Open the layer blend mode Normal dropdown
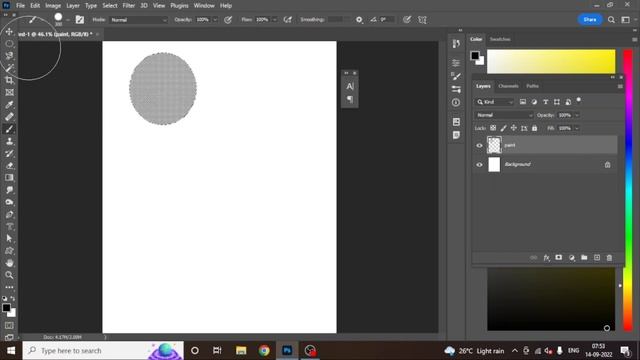640x360 pixels. pos(504,115)
